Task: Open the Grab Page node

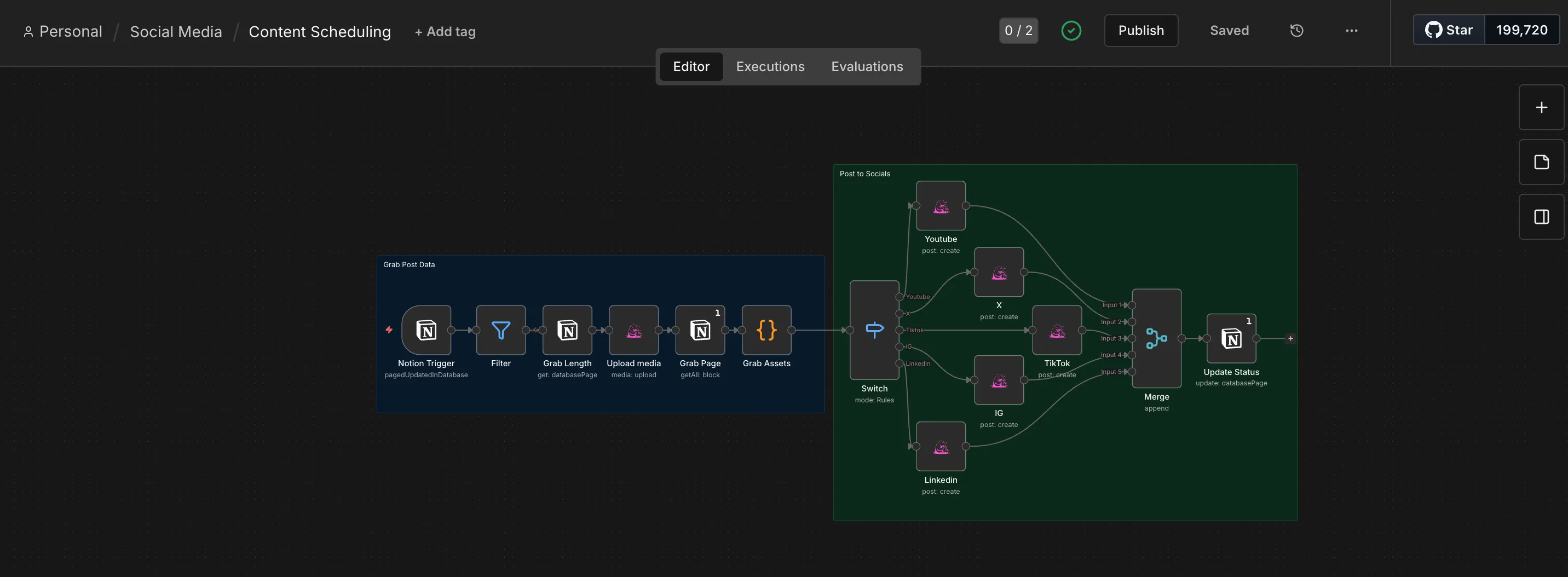Action: 700,330
